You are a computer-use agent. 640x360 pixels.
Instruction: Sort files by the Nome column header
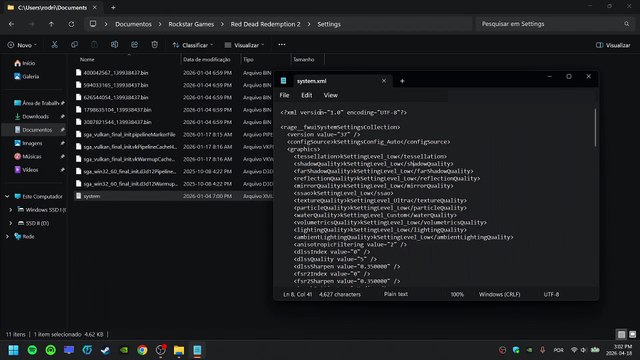click(87, 60)
